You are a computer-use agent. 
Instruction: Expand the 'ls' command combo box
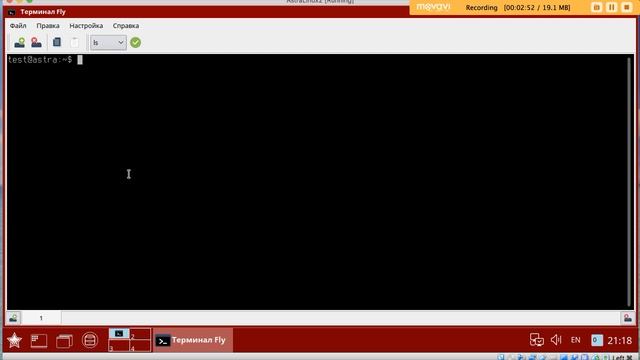108,42
